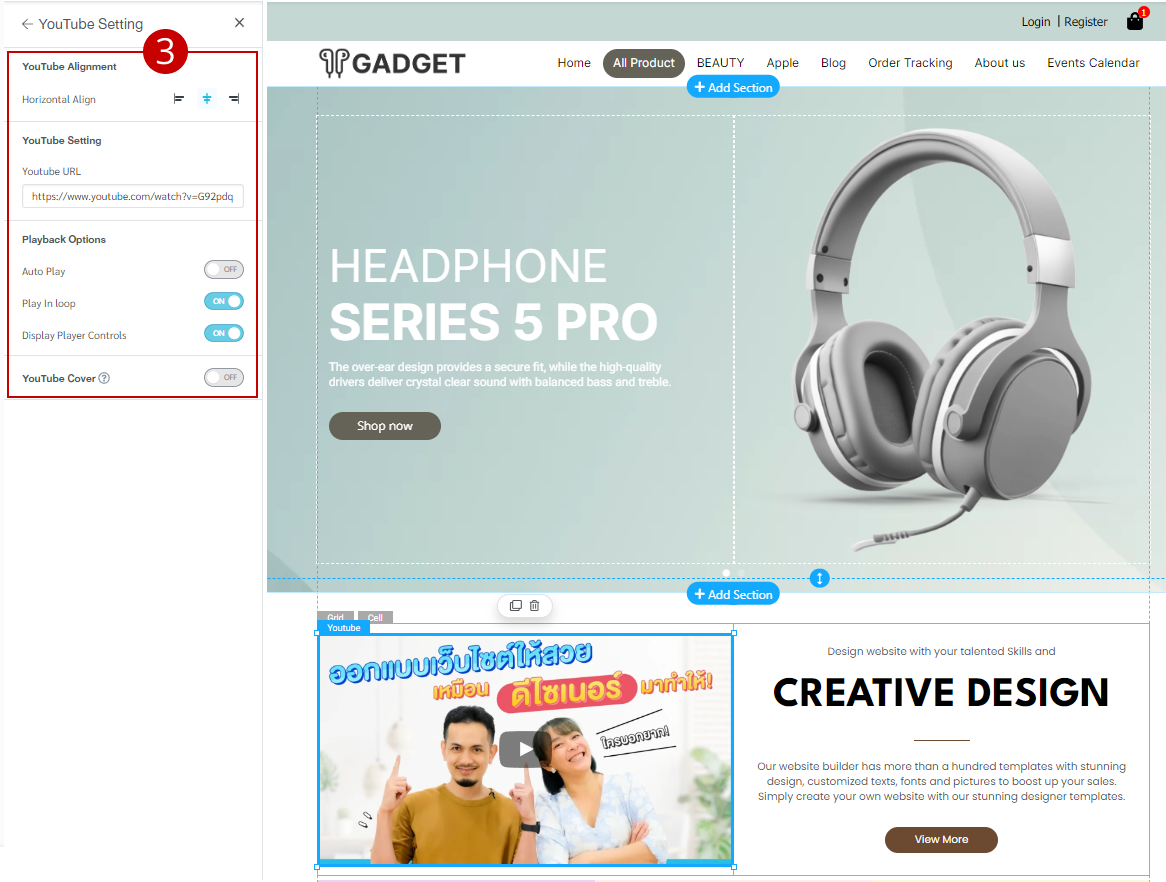Enable the Auto Play toggle
This screenshot has height=882, width=1166.
224,269
